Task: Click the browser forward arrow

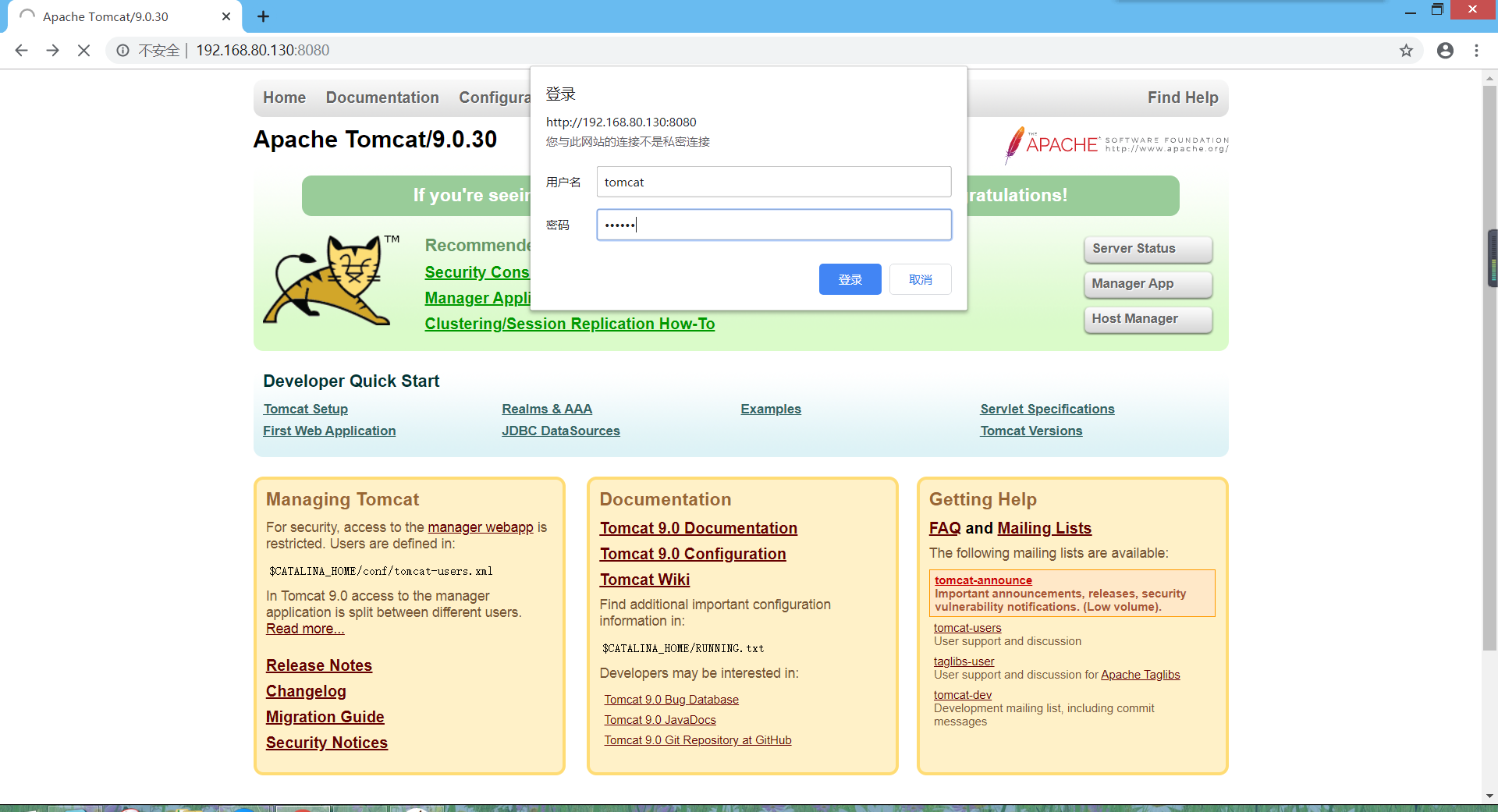Action: tap(52, 51)
